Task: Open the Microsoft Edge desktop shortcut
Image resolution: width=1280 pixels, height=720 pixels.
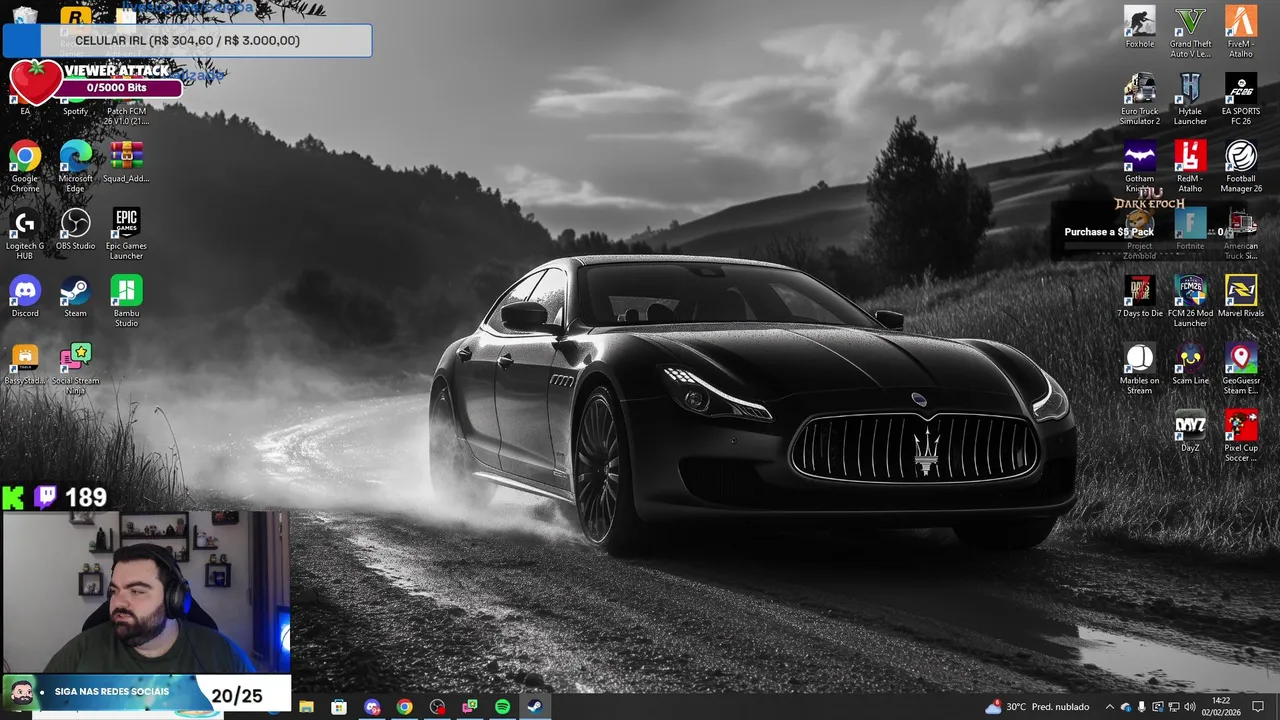Action: coord(75,166)
